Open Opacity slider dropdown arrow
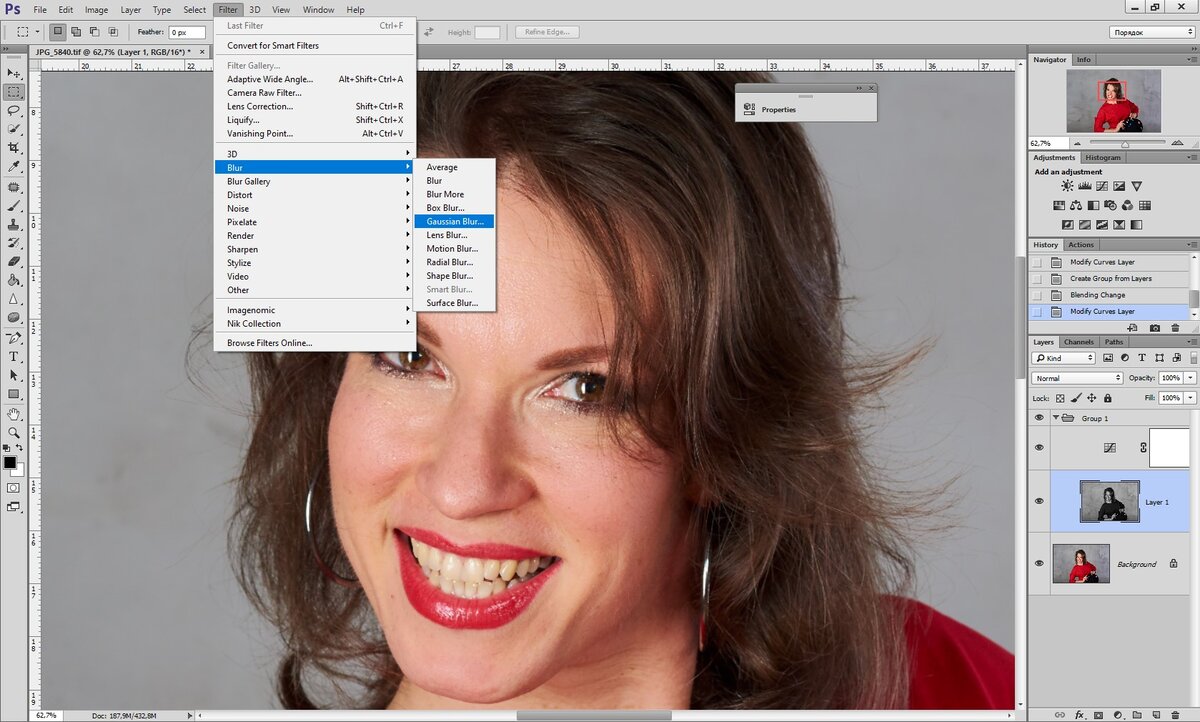 click(x=1190, y=378)
